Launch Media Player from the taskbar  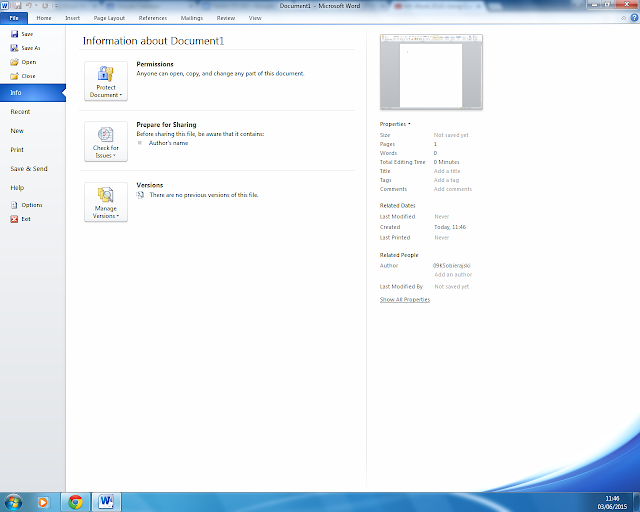[43, 502]
